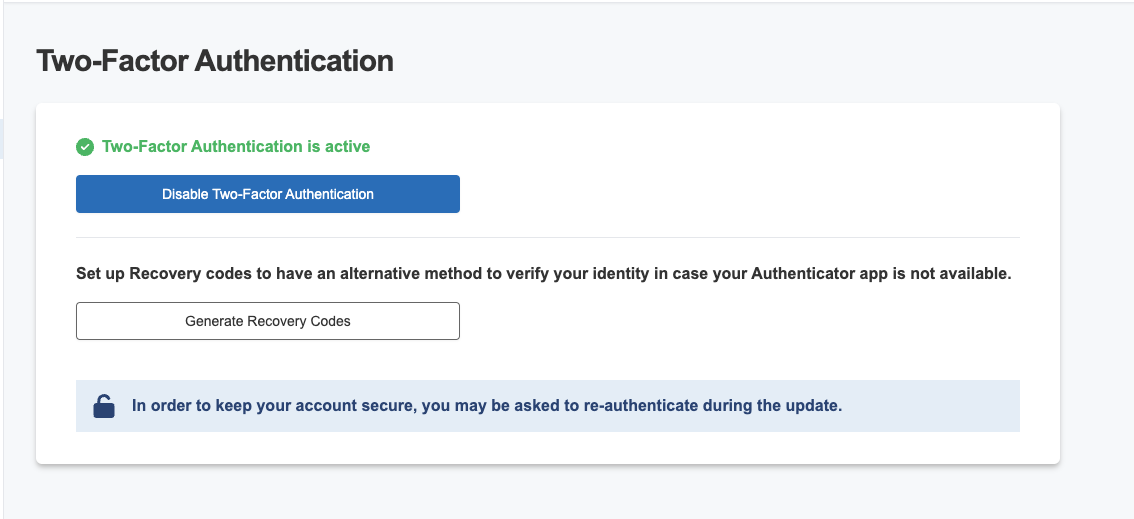Click the word 'Authentication' in the page heading
The width and height of the screenshot is (1134, 519).
(294, 61)
